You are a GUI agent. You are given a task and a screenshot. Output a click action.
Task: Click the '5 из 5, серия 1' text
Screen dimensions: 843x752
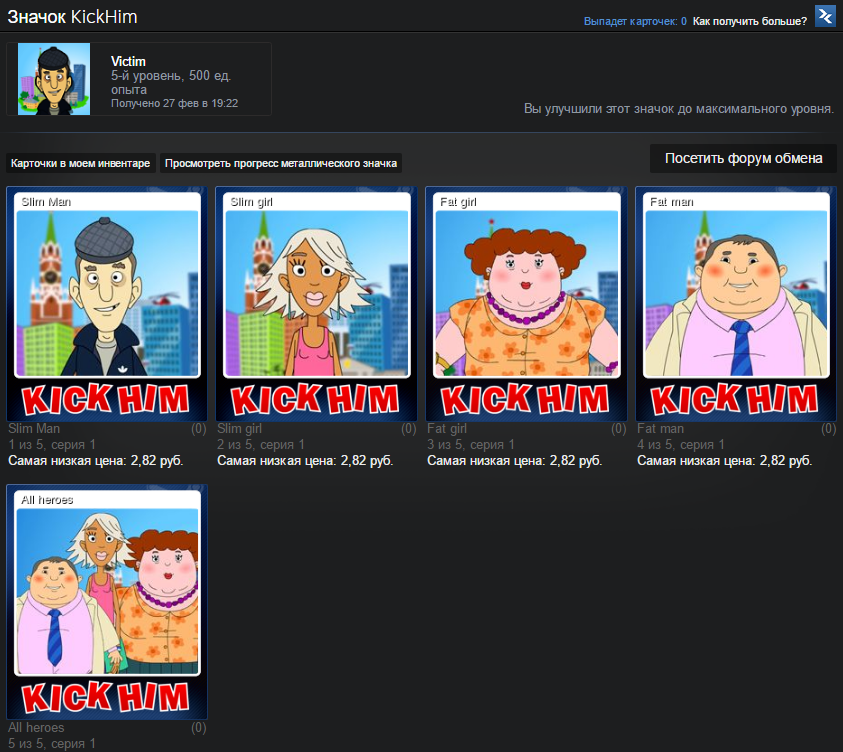pyautogui.click(x=52, y=743)
